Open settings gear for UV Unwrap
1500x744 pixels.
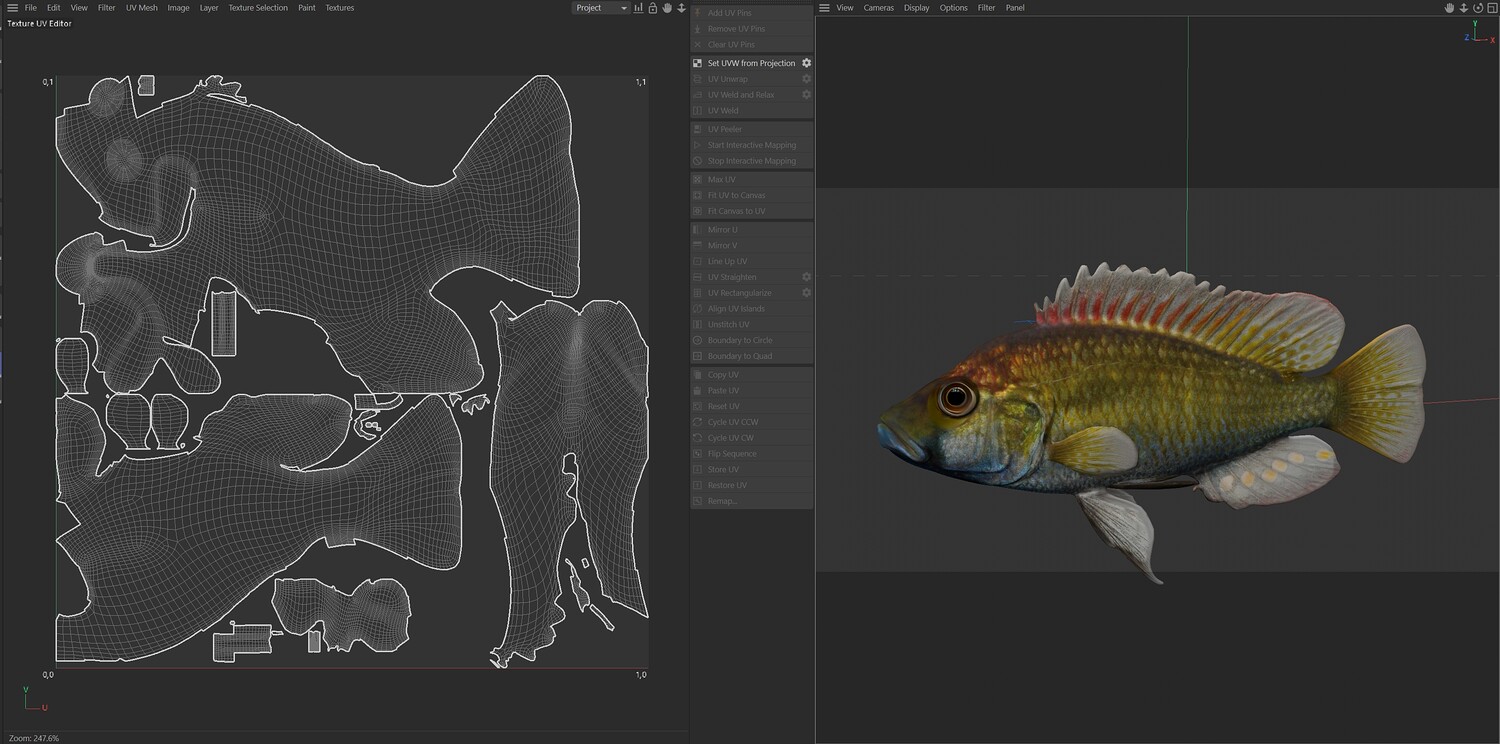(806, 79)
